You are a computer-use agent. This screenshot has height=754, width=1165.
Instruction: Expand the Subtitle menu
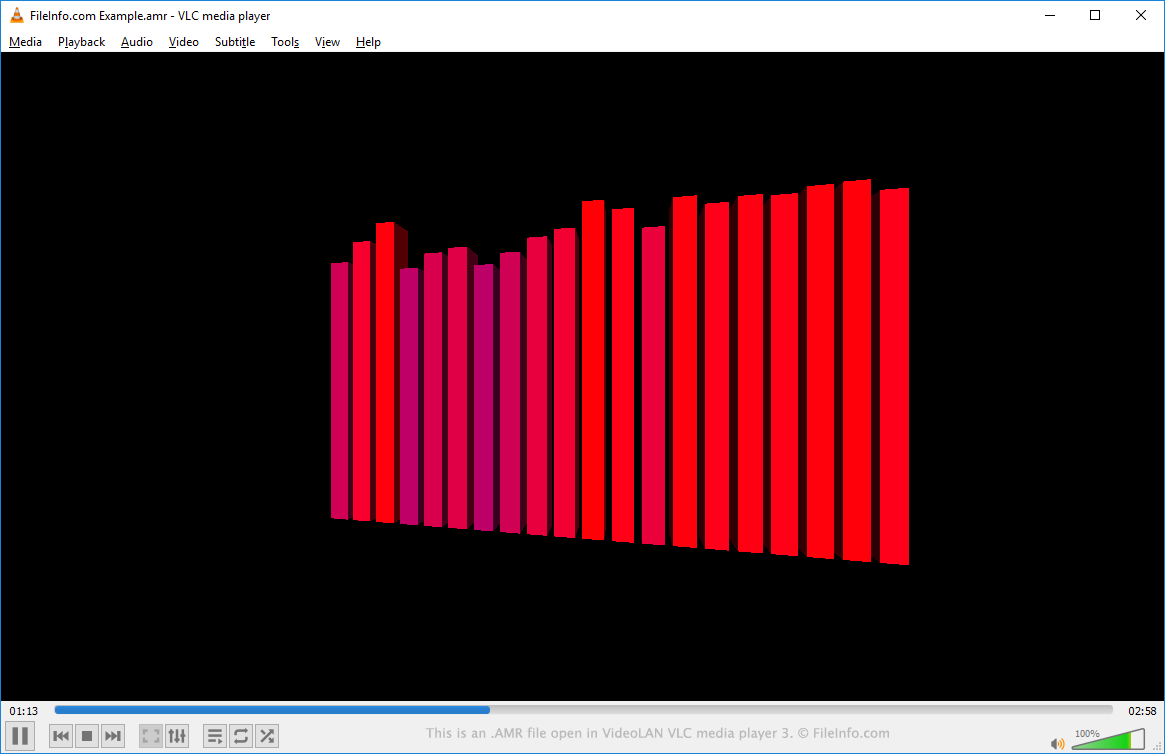(235, 42)
